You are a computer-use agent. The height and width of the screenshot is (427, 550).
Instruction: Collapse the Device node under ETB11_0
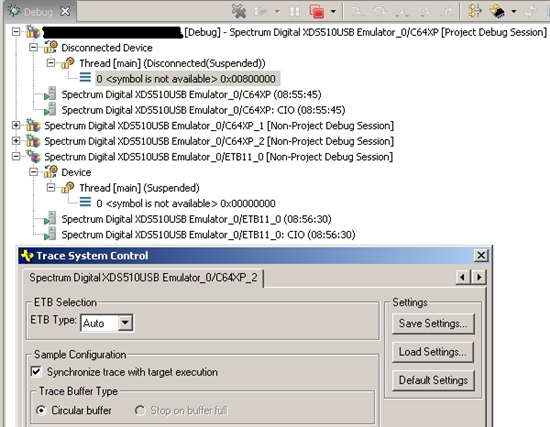(x=33, y=172)
